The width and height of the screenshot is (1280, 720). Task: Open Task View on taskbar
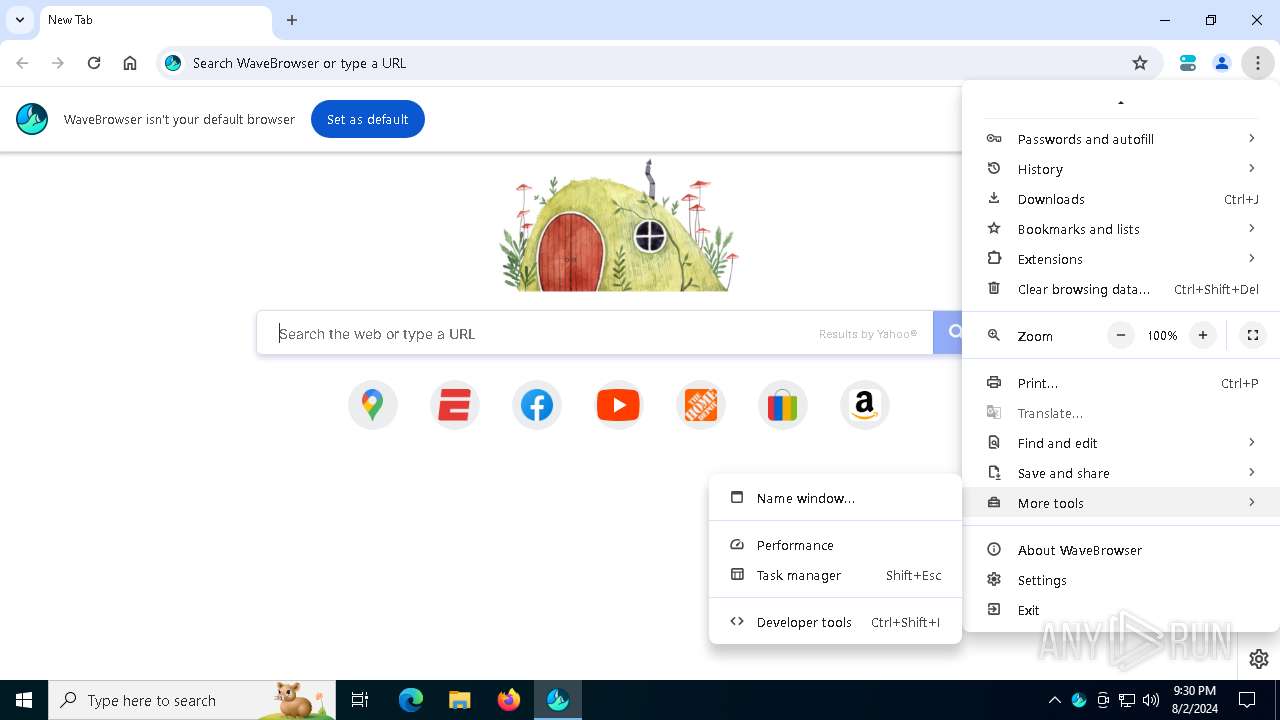(x=360, y=700)
